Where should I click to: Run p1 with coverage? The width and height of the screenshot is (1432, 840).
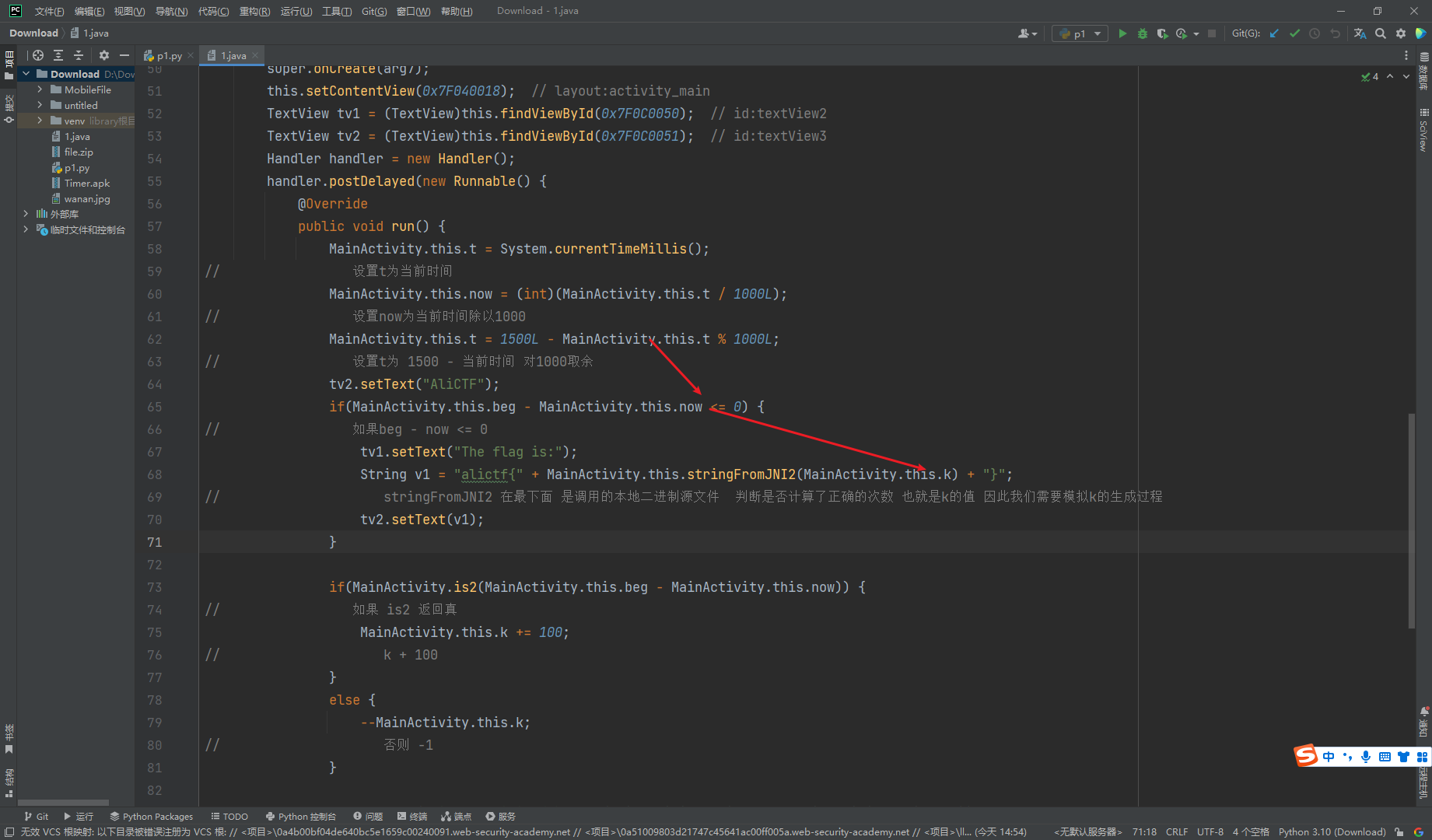pyautogui.click(x=1162, y=33)
